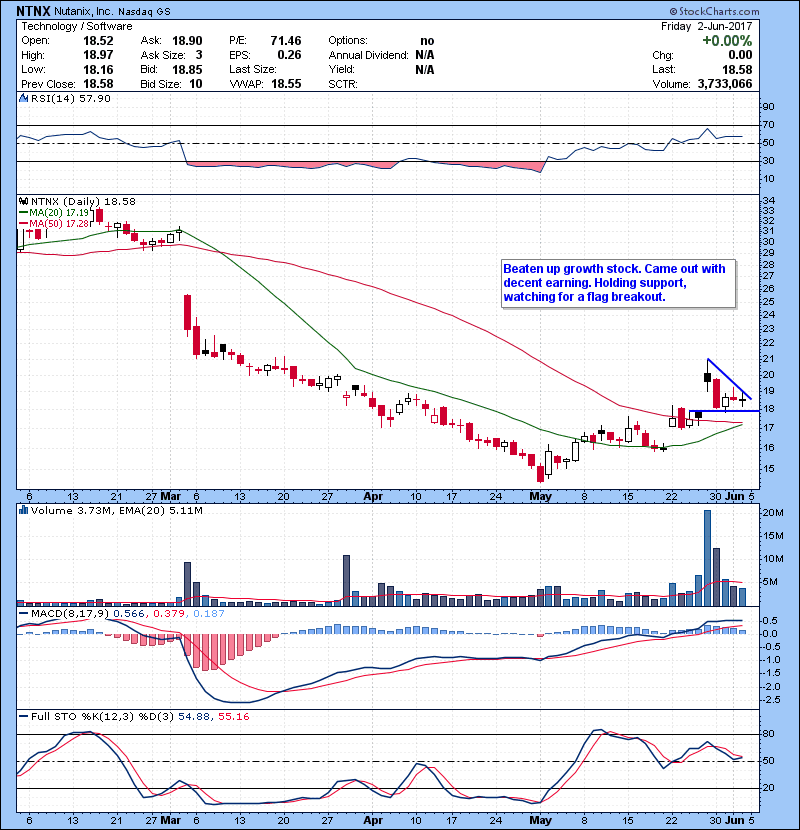Click the blue flag breakout annotation box
800x830 pixels.
(x=618, y=283)
